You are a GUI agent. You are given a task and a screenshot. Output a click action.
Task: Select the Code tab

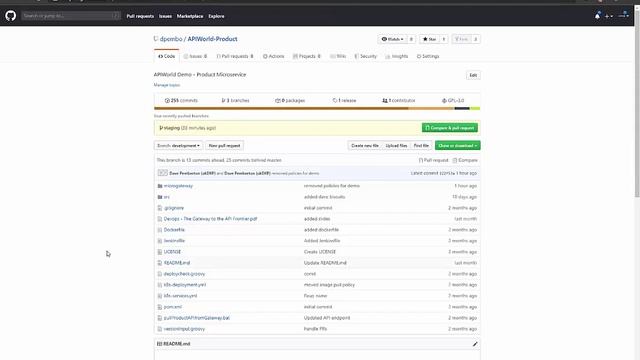167,56
